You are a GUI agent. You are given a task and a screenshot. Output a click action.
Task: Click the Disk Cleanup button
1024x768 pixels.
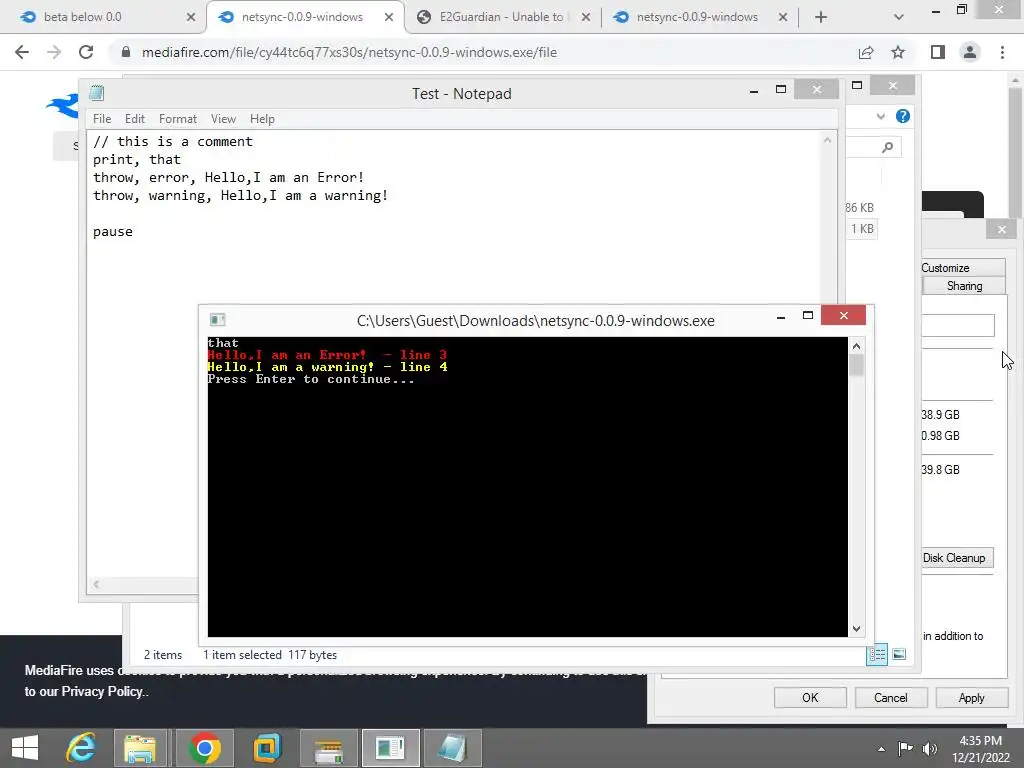click(x=957, y=558)
